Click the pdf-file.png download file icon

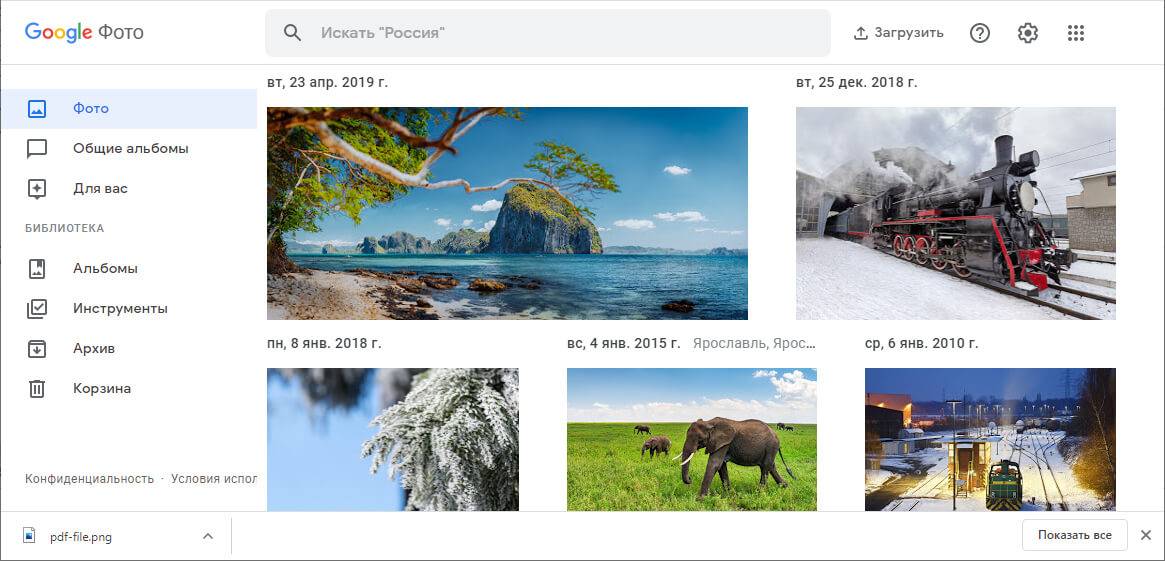coord(29,536)
